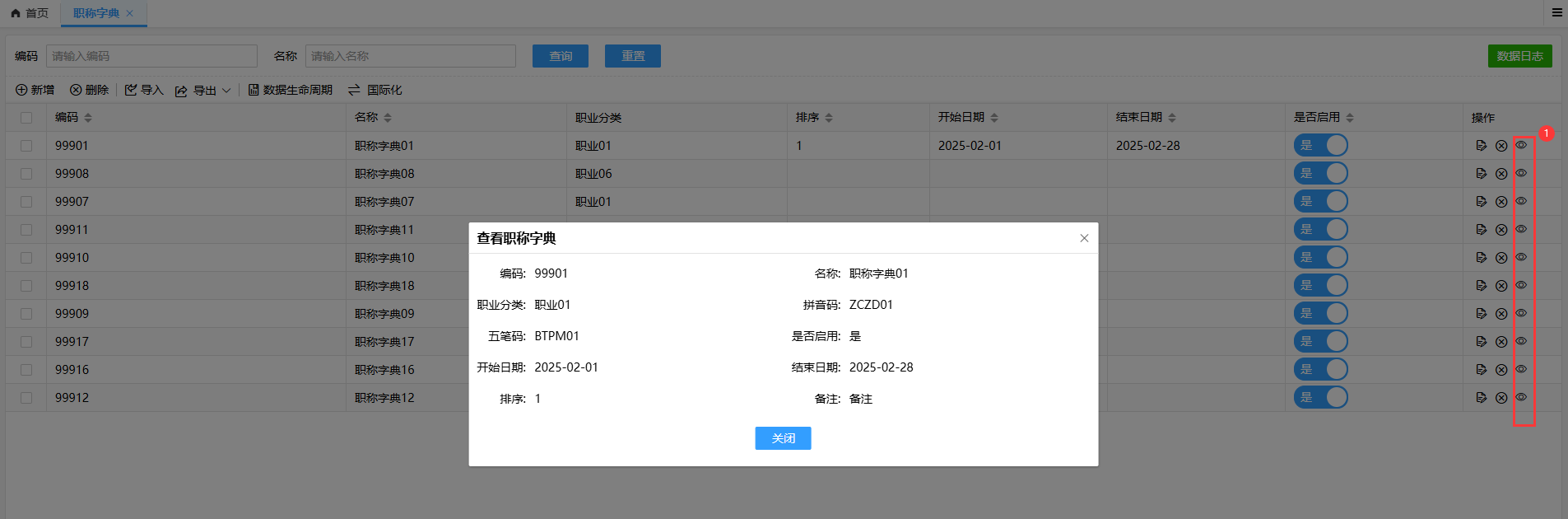Click the delete icon for row 99908
The height and width of the screenshot is (519, 1568).
point(1501,174)
